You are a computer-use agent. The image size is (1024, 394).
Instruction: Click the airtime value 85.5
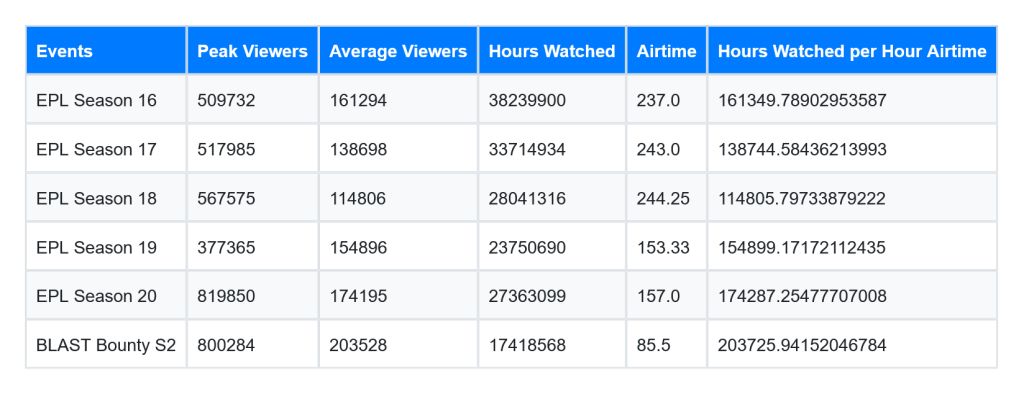pyautogui.click(x=654, y=345)
